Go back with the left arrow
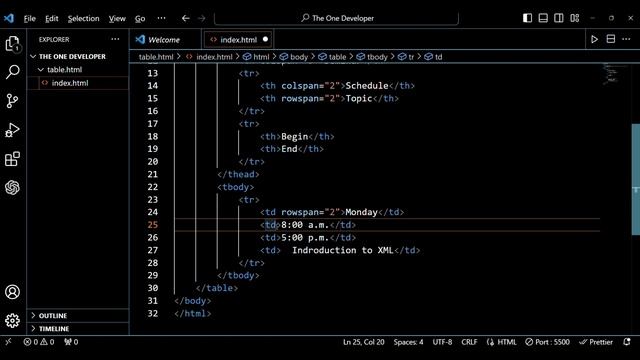This screenshot has height=360, width=640. [x=186, y=18]
